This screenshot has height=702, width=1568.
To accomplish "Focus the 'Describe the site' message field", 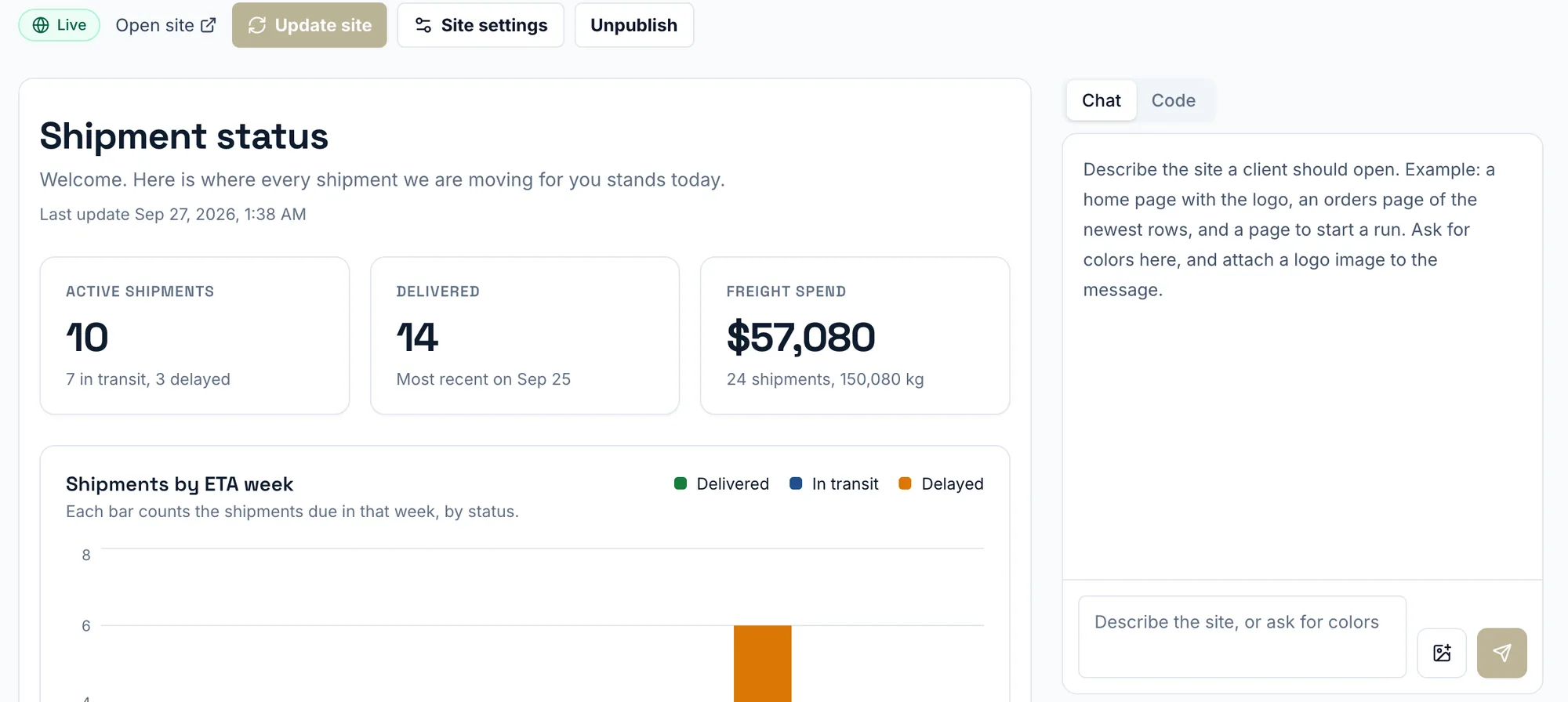I will 1242,636.
